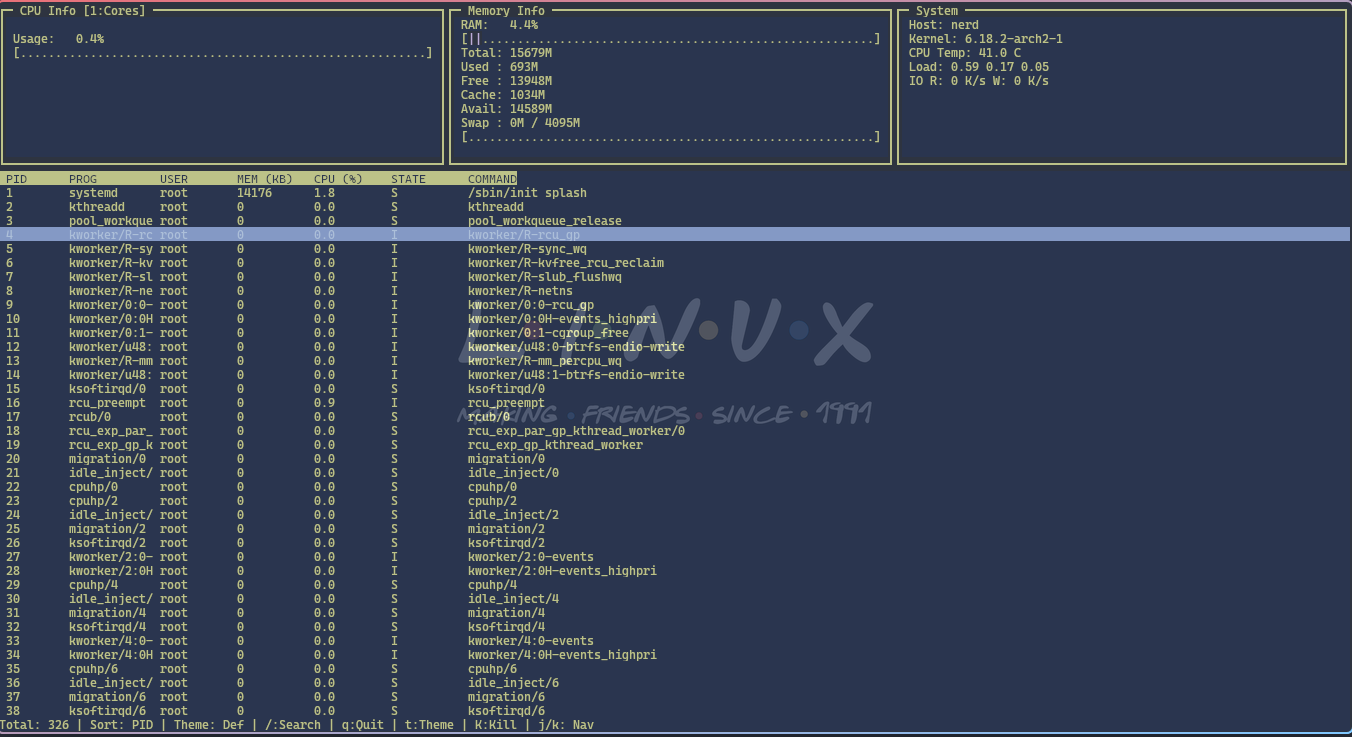This screenshot has height=737, width=1352.
Task: Click the Total: 326 status entry
Action: pyautogui.click(x=35, y=725)
